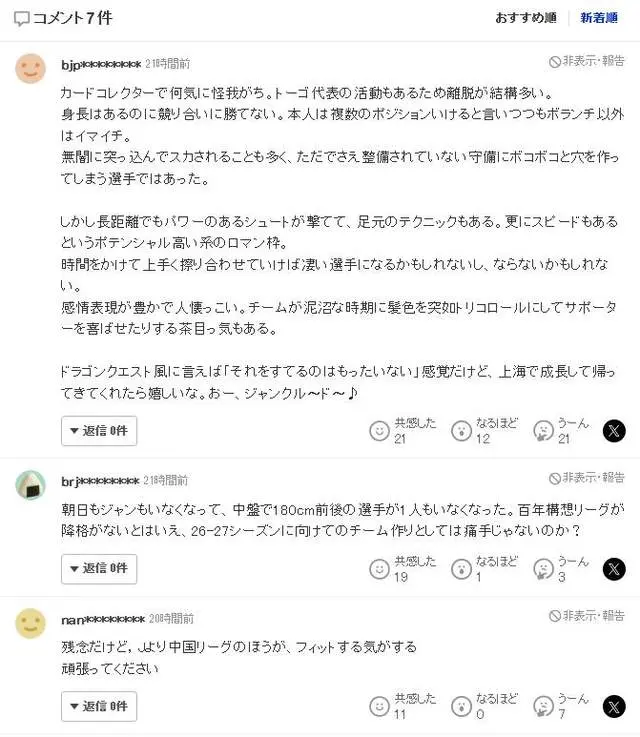Toggle なるほど reaction on nan's comment
This screenshot has height=737, width=640.
(461, 707)
